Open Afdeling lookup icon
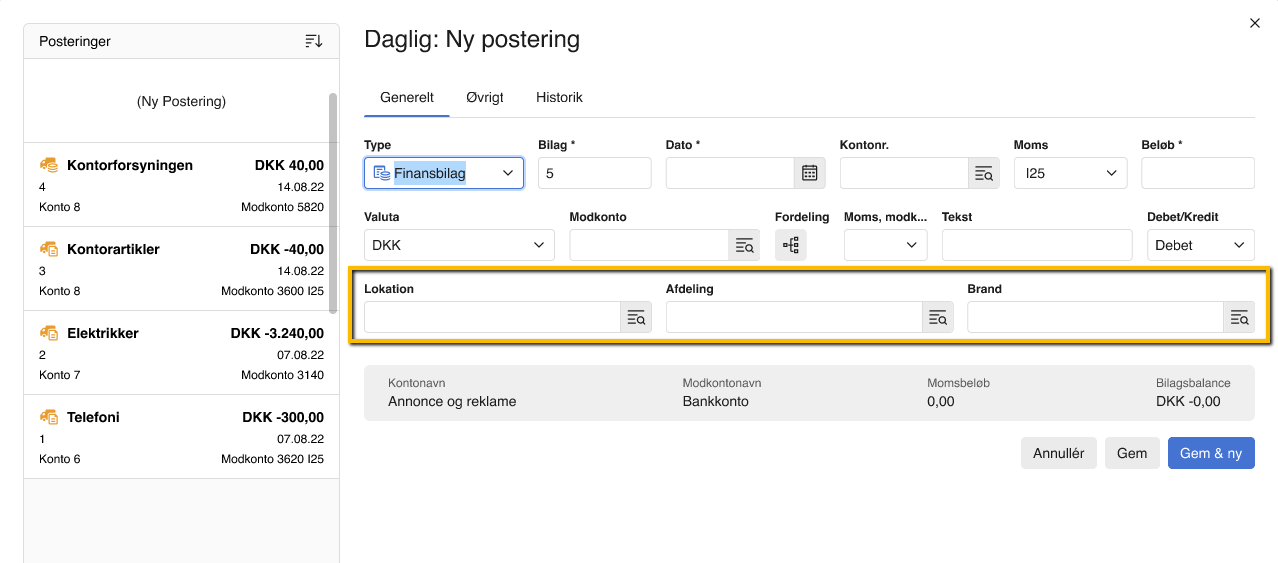This screenshot has width=1278, height=563. click(938, 317)
